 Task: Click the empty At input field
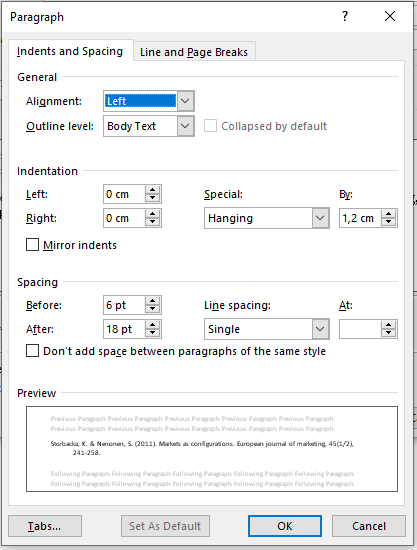click(x=360, y=329)
